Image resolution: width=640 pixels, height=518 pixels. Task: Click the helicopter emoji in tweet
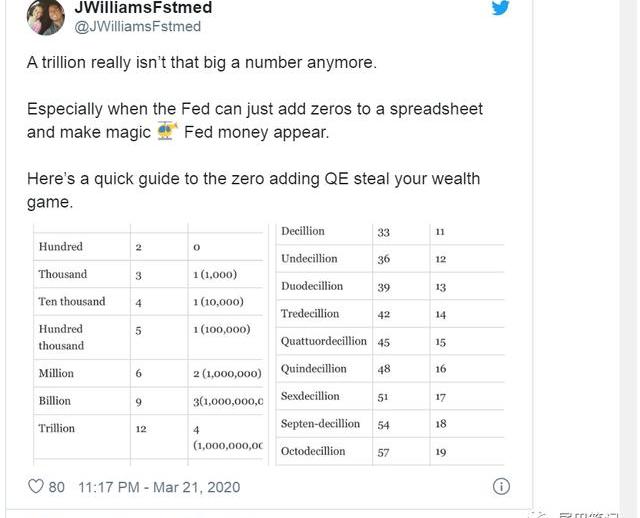pyautogui.click(x=167, y=132)
